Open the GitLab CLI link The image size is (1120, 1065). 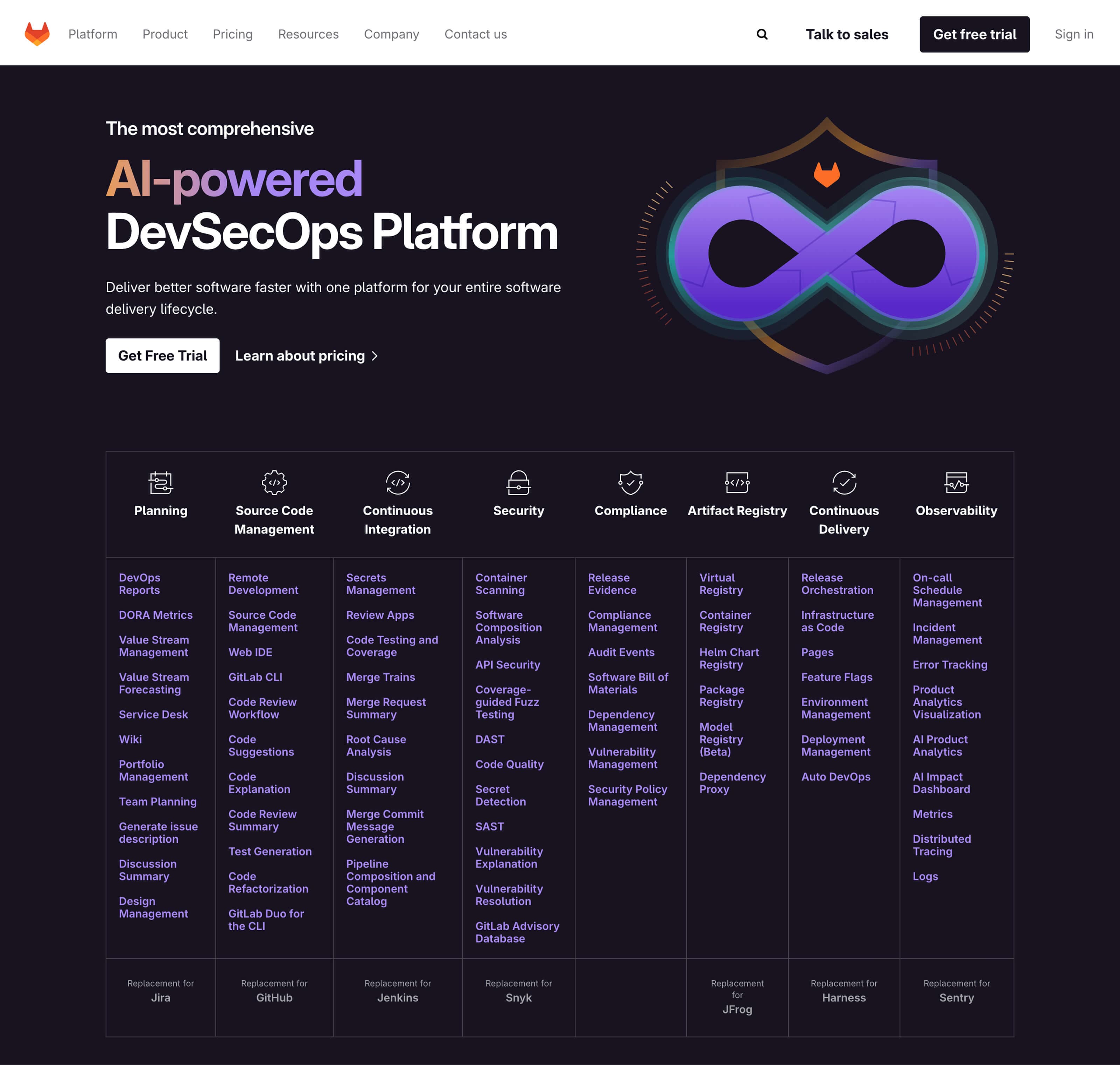(255, 677)
